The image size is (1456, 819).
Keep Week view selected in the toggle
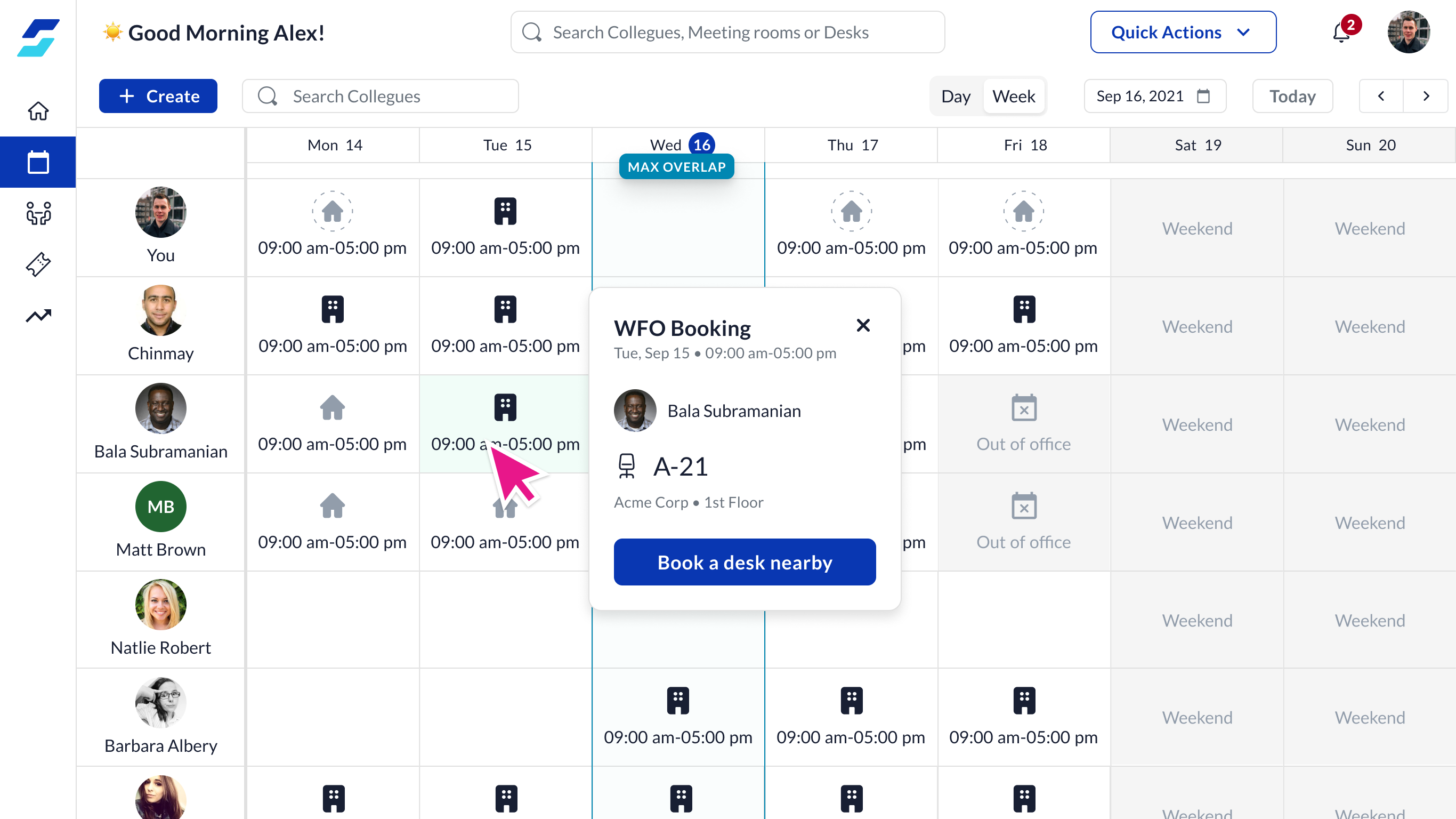coord(1014,96)
